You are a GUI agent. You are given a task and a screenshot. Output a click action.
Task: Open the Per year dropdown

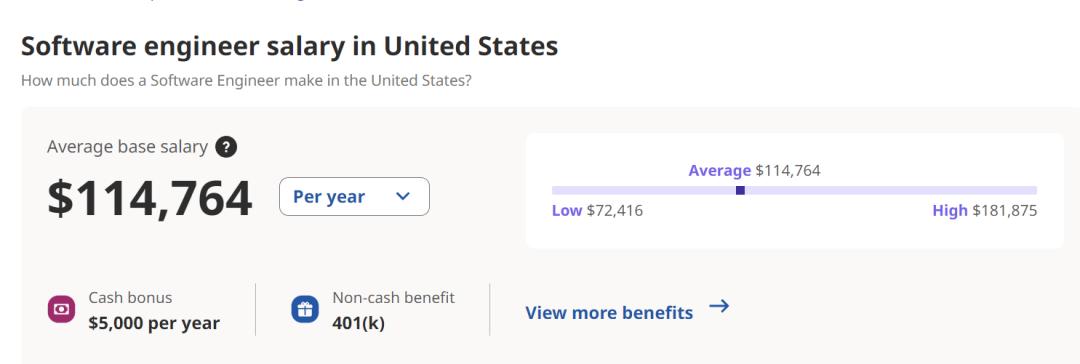[x=354, y=196]
